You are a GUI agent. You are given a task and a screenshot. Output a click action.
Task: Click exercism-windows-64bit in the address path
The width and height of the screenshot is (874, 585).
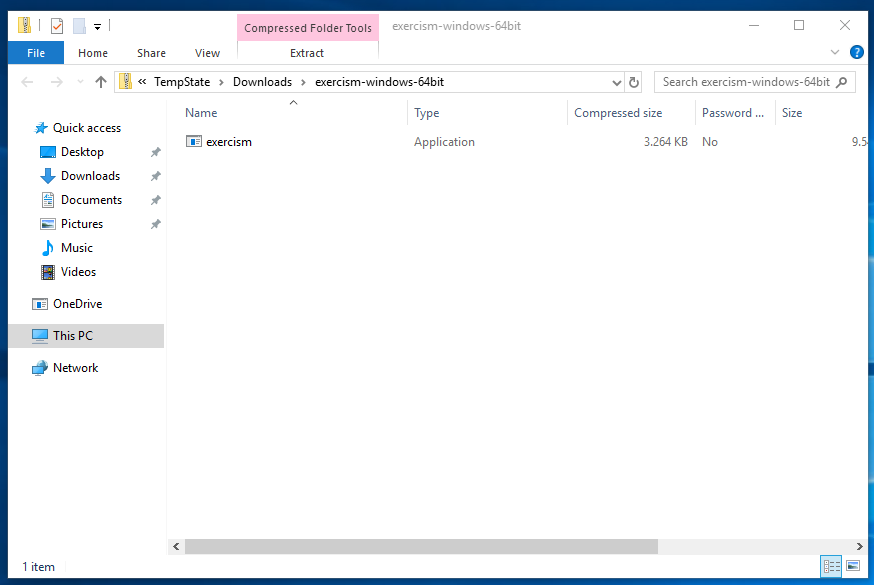coord(379,82)
